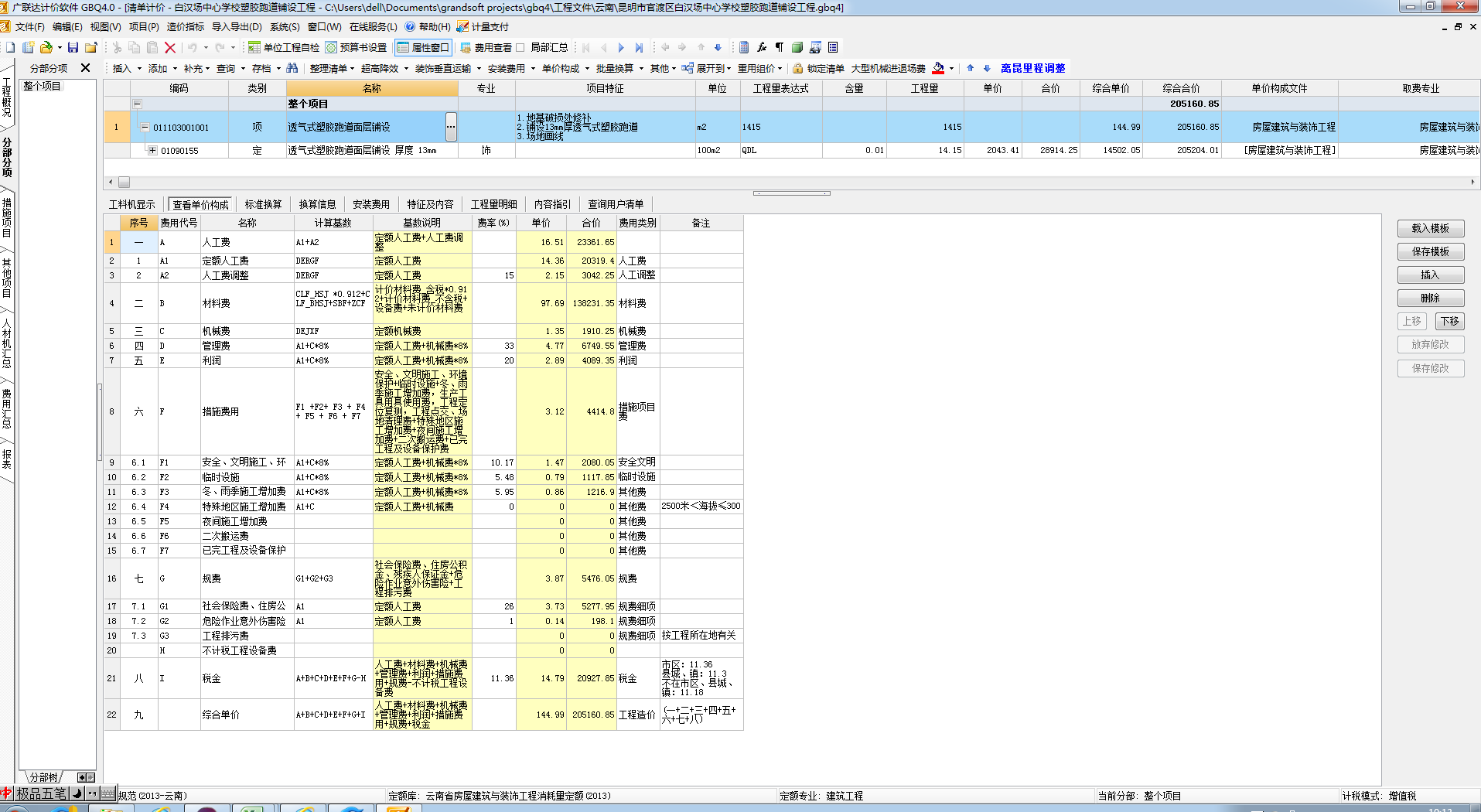The width and height of the screenshot is (1481, 812).
Task: Click the 分部树 tab at bottom left
Action: [x=43, y=776]
